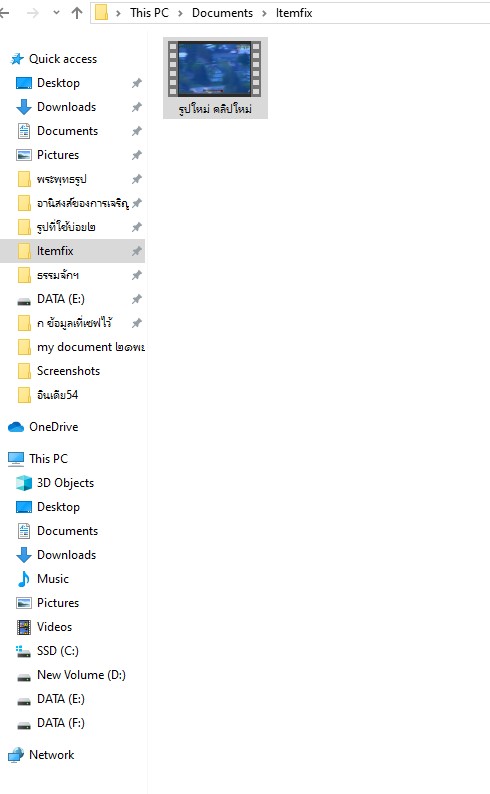
Task: Click the OneDrive cloud icon
Action: pos(16,427)
